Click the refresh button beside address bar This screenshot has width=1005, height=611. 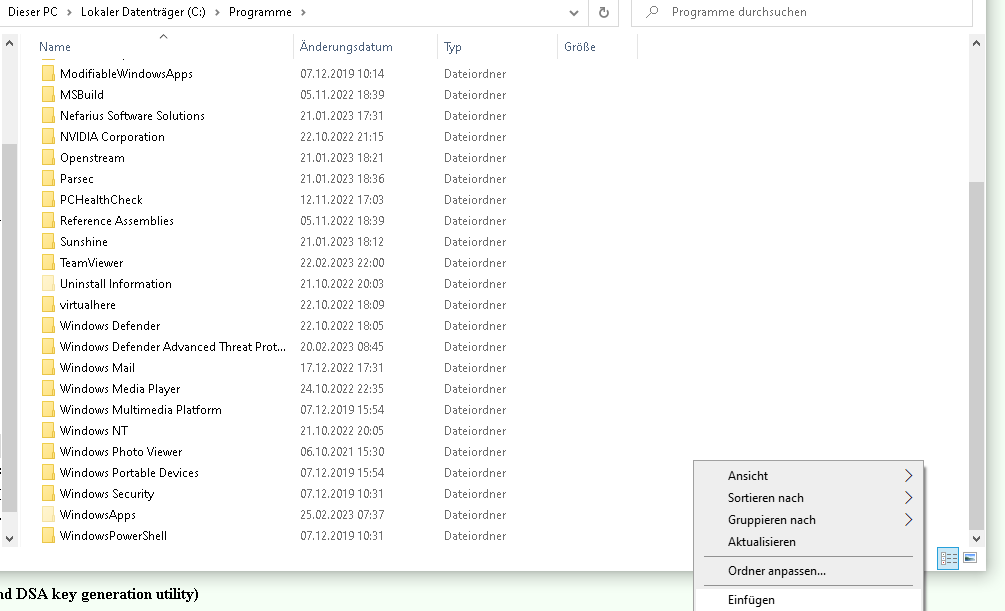(603, 12)
